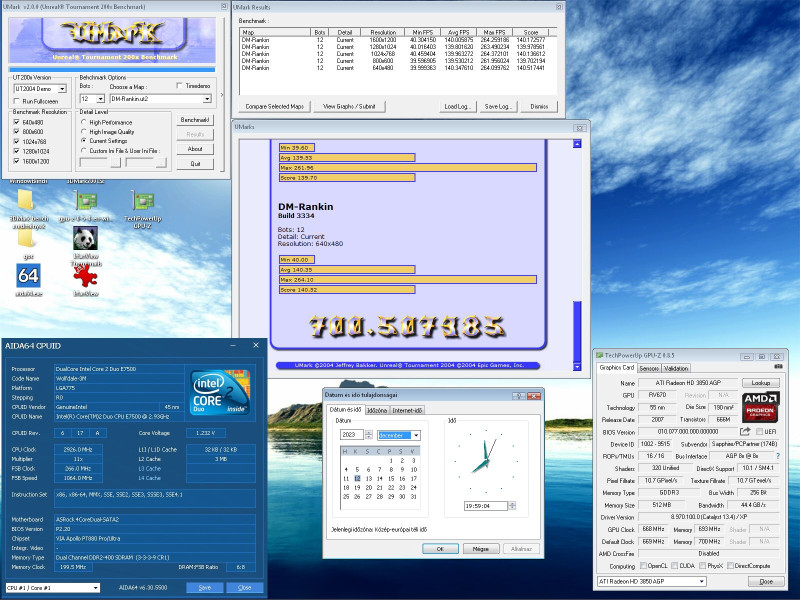Click the UMarks scrollbar up arrow
This screenshot has height=600, width=800.
click(577, 144)
